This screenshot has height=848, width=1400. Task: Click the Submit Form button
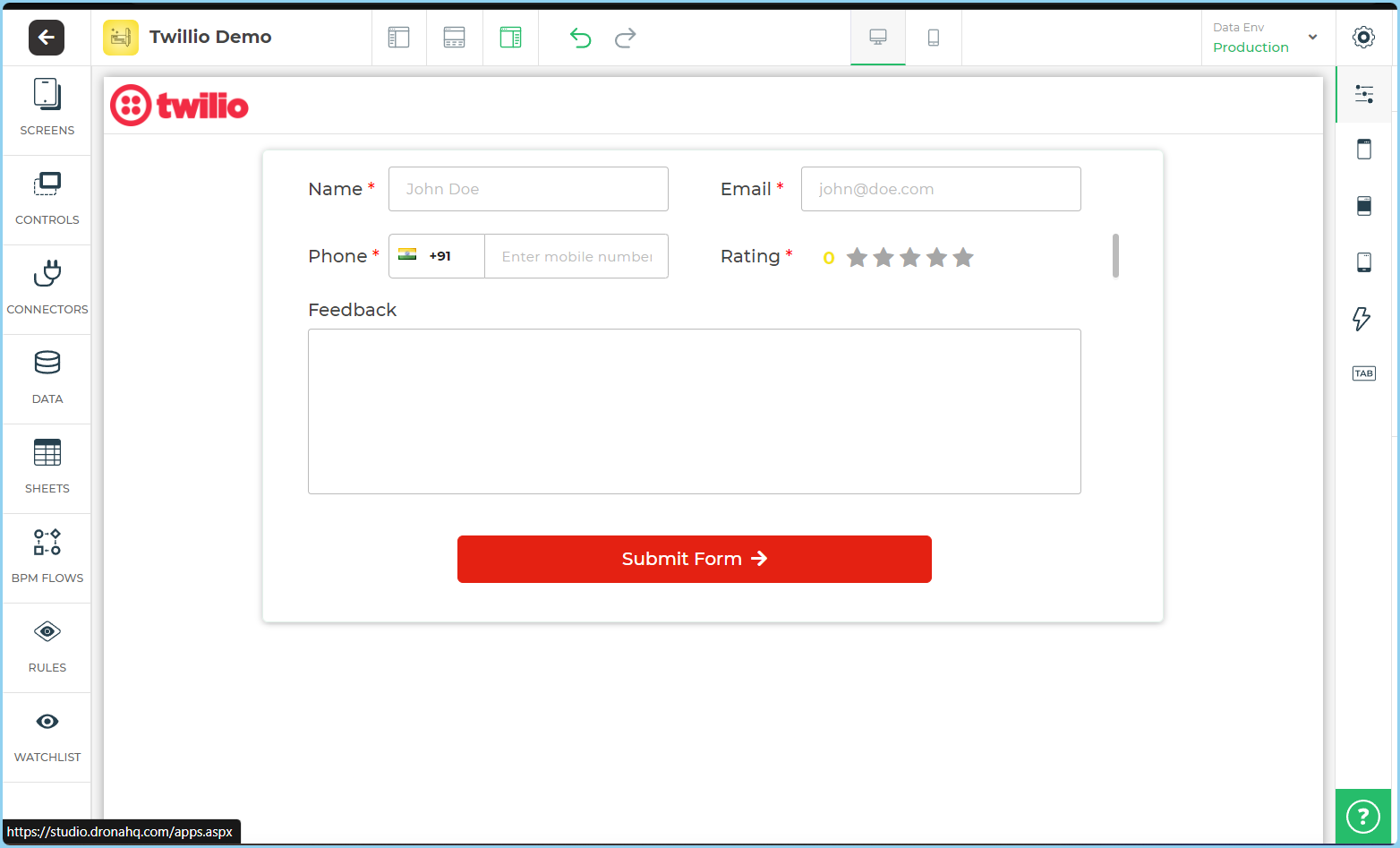click(694, 559)
